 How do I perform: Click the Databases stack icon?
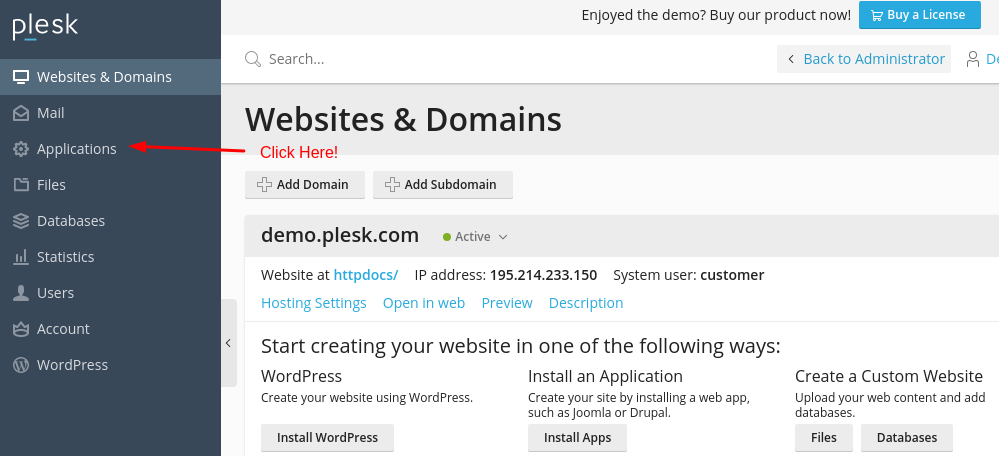point(20,221)
